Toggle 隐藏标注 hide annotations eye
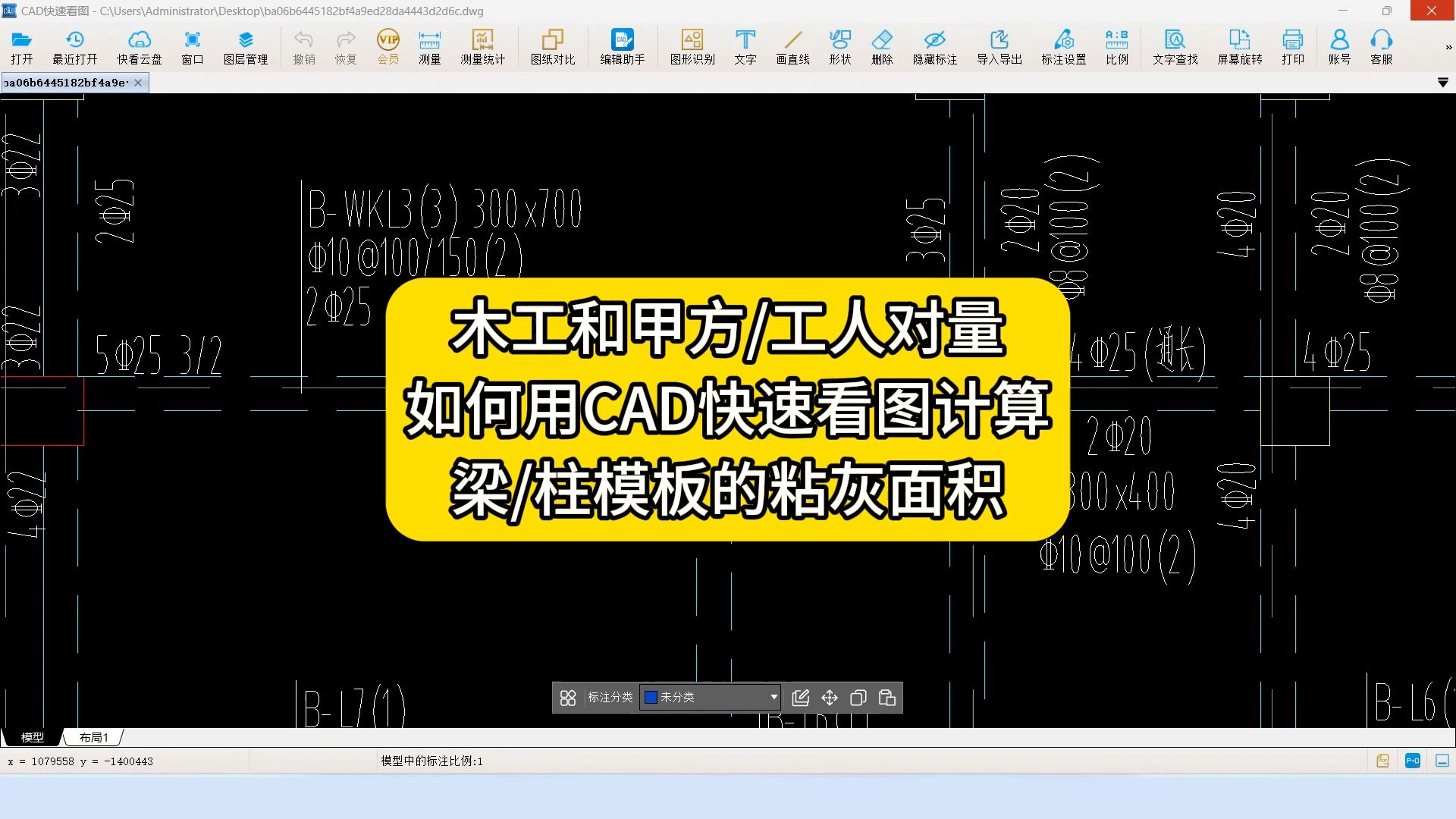This screenshot has height=819, width=1456. point(934,47)
